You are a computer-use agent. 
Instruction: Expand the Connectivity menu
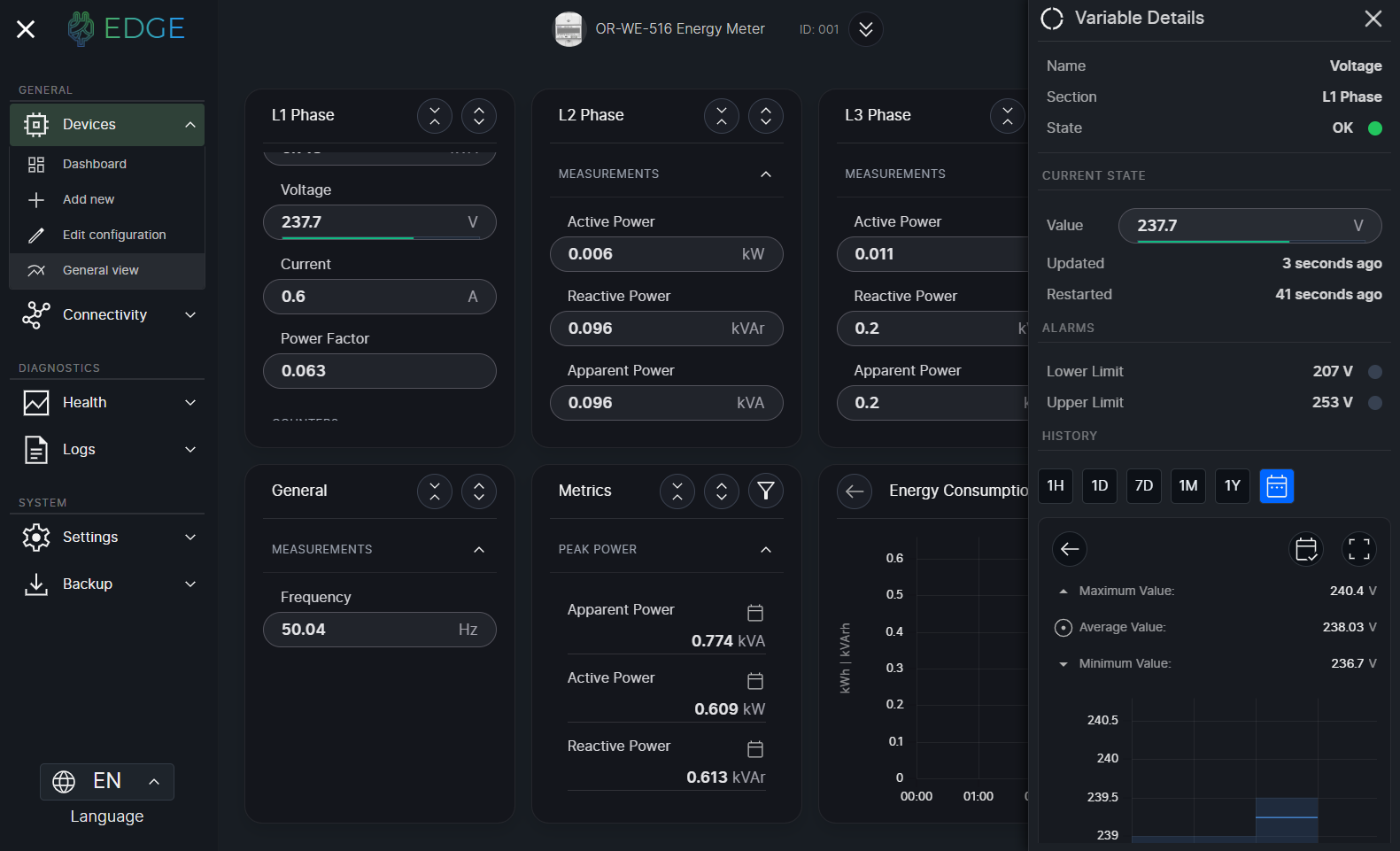(107, 314)
